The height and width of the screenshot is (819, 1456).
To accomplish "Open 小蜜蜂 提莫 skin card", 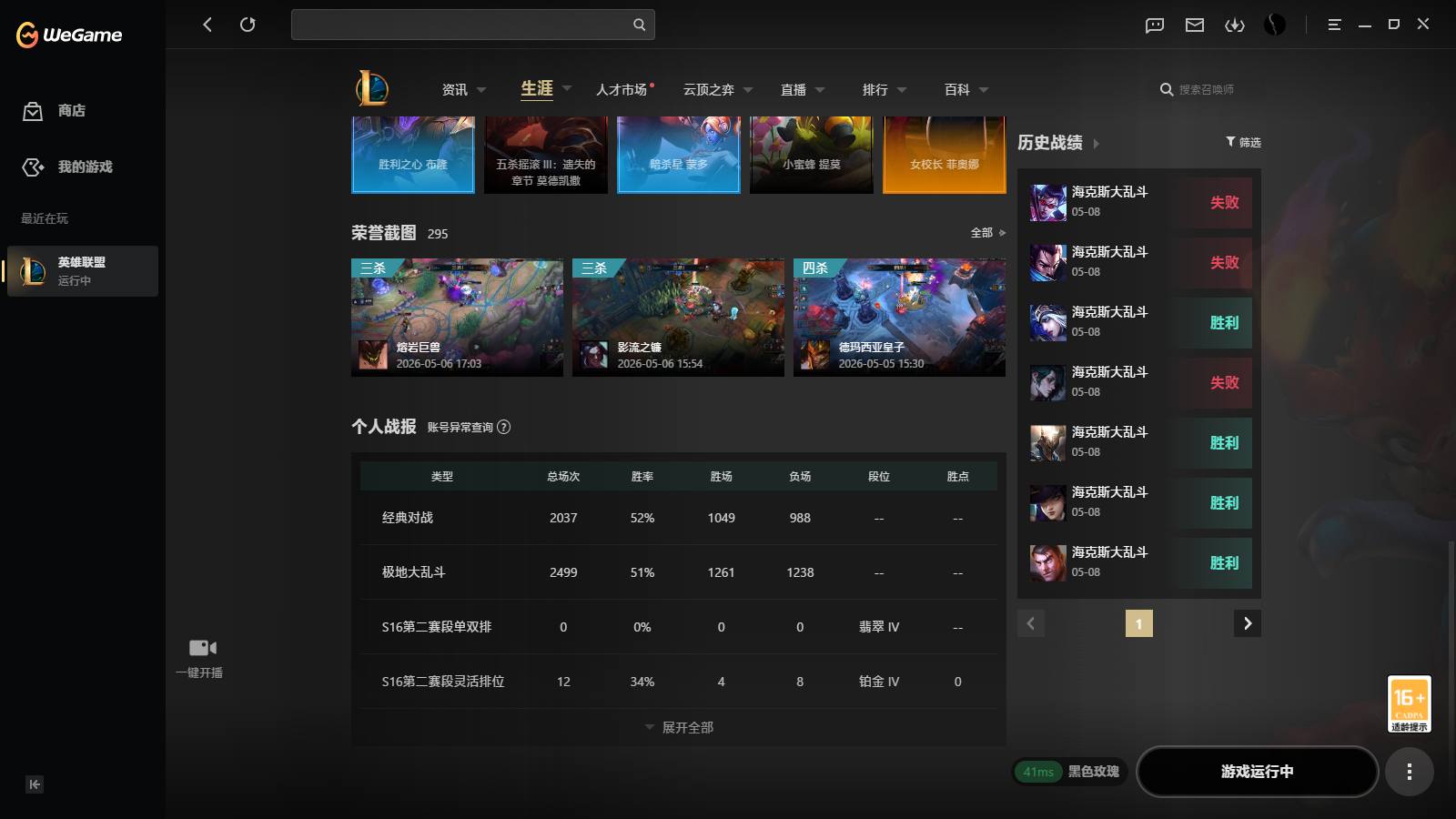I will click(x=812, y=155).
